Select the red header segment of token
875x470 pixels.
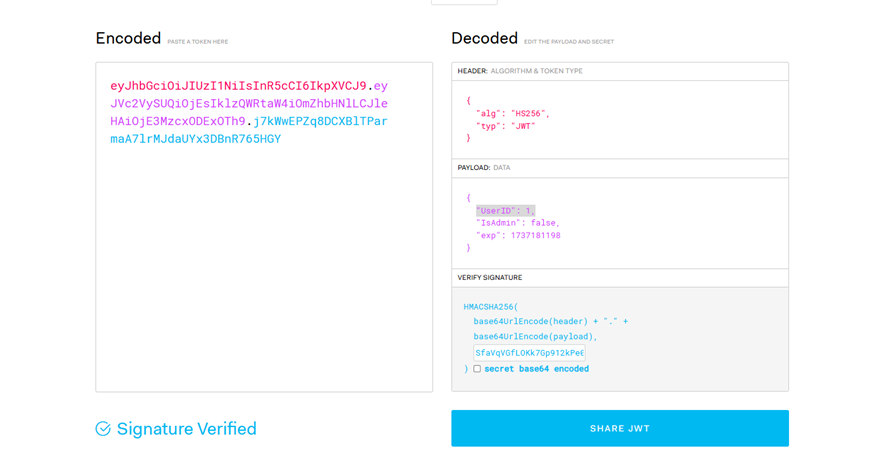(238, 86)
